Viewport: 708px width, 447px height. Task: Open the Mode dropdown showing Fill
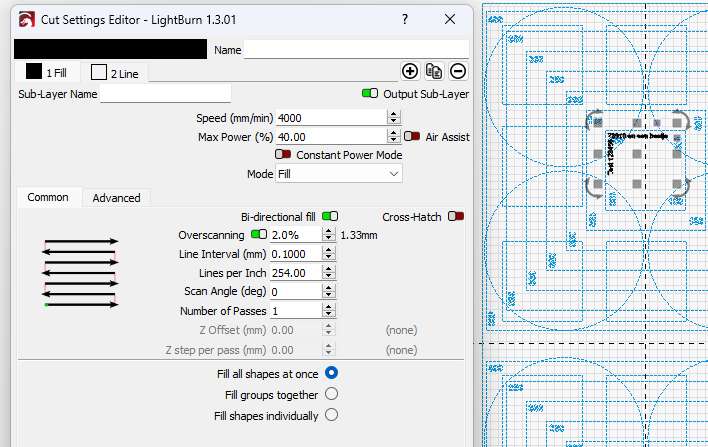339,174
